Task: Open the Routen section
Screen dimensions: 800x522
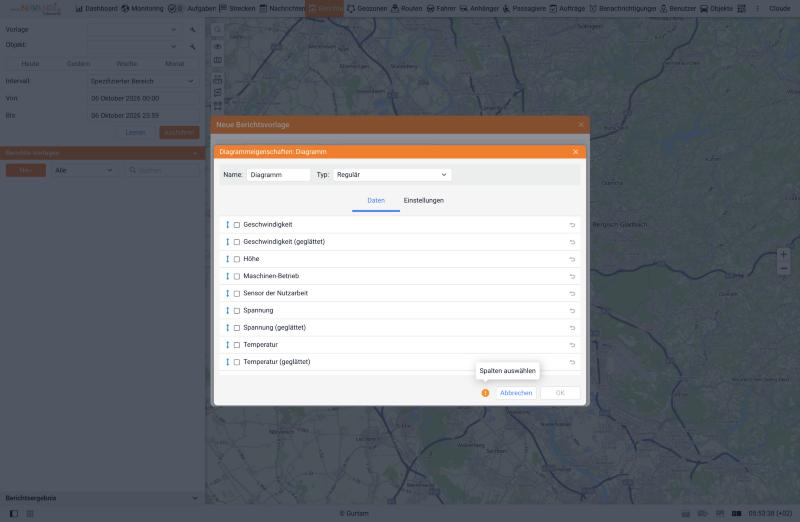Action: point(407,9)
